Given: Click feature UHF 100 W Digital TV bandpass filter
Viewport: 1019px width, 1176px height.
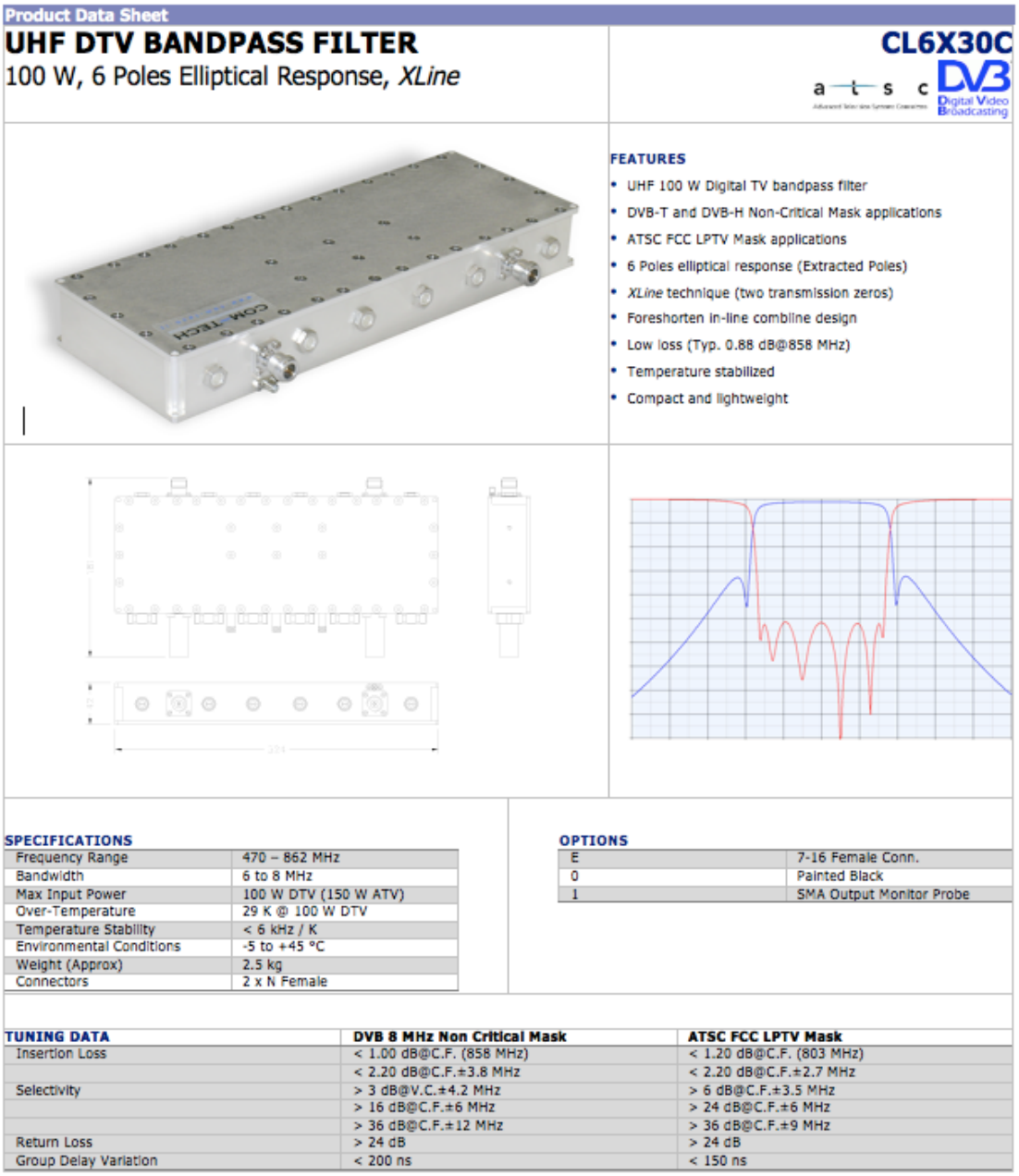Looking at the screenshot, I should pyautogui.click(x=747, y=186).
